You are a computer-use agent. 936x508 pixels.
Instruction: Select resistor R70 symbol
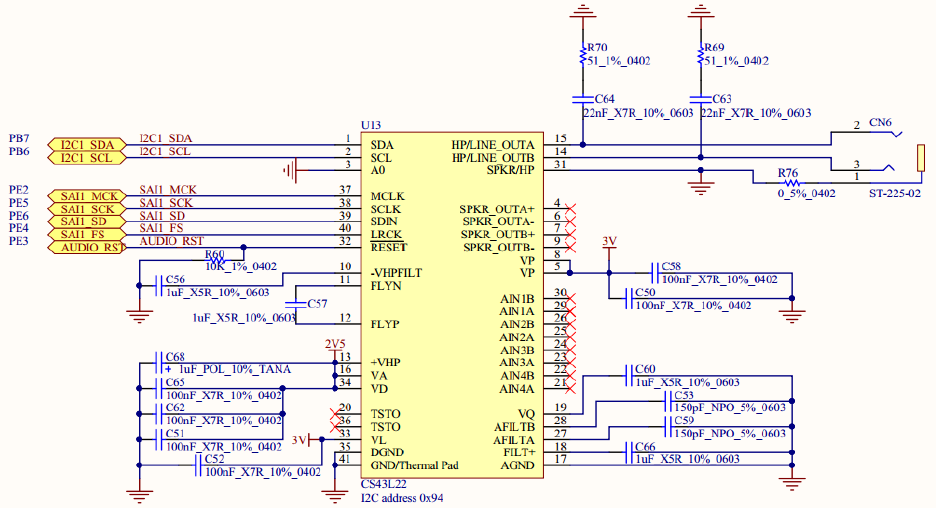[x=582, y=59]
